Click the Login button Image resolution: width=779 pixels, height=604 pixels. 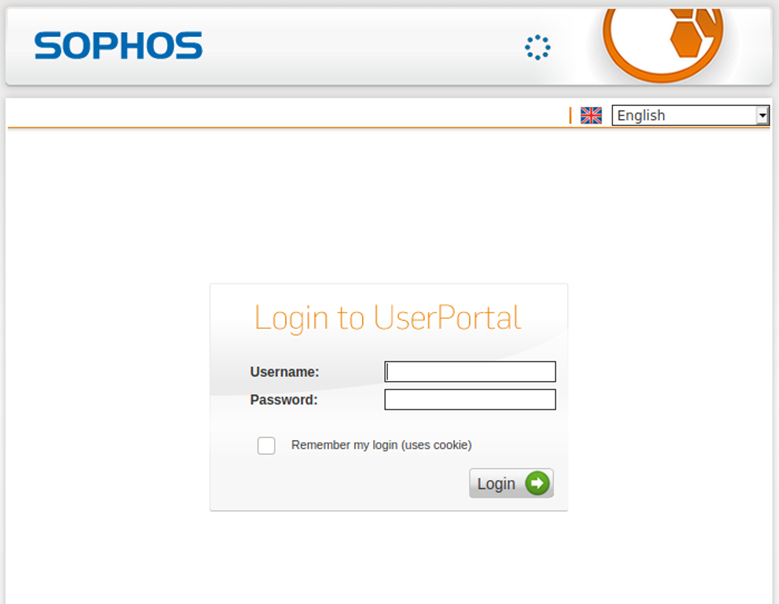coord(511,483)
